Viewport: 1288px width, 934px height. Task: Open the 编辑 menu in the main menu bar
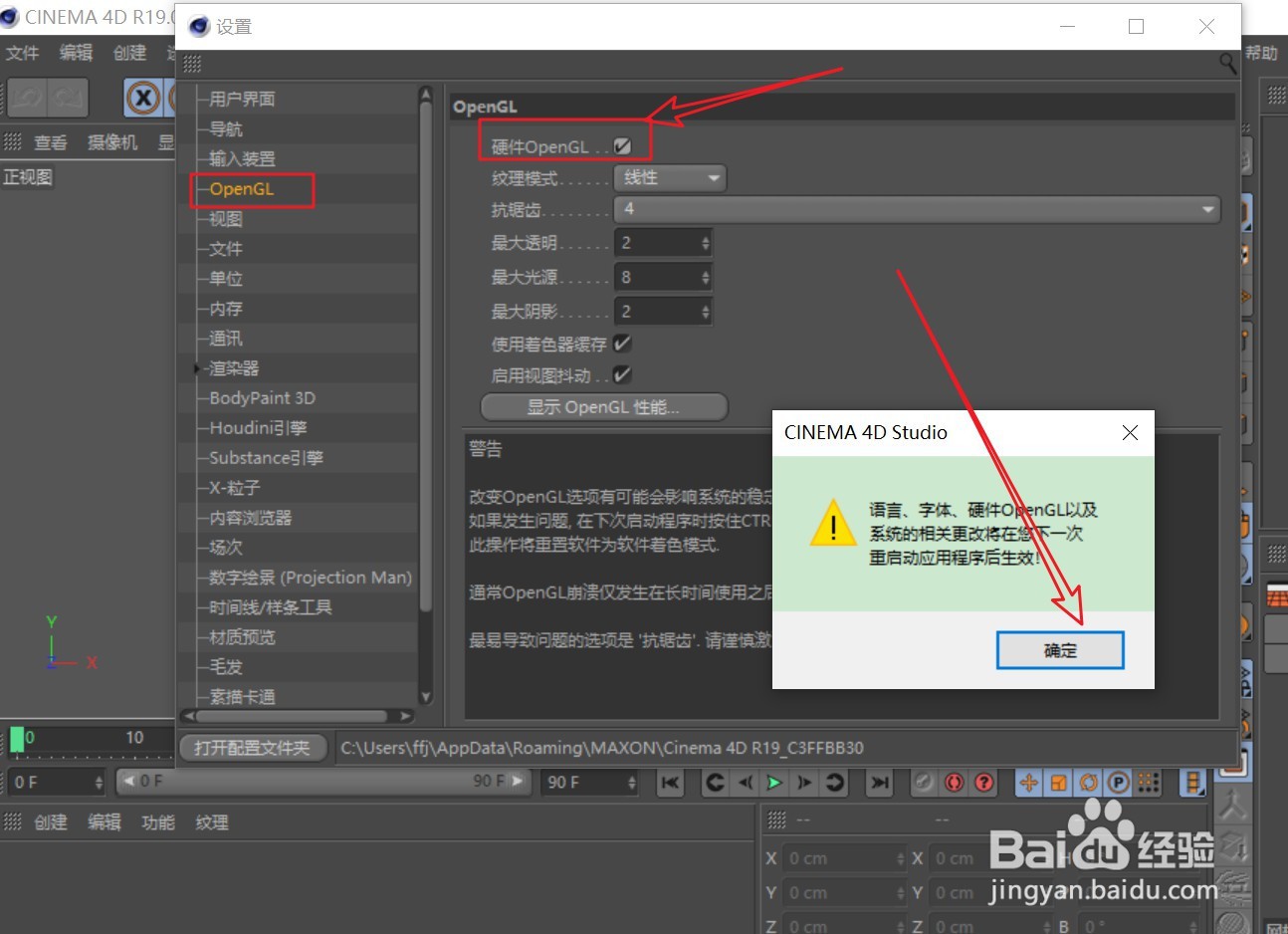76,53
